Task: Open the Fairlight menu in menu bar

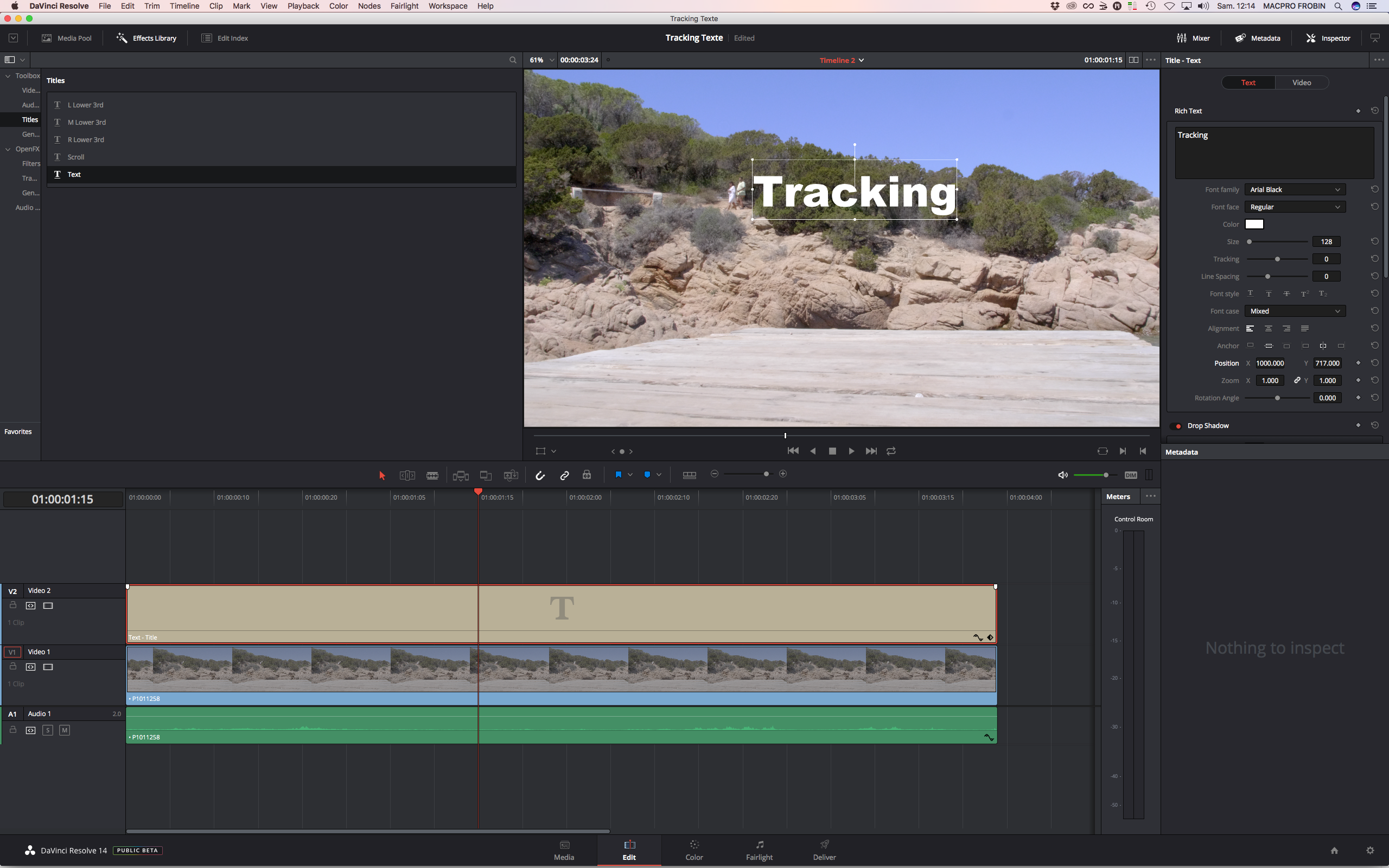Action: [404, 6]
